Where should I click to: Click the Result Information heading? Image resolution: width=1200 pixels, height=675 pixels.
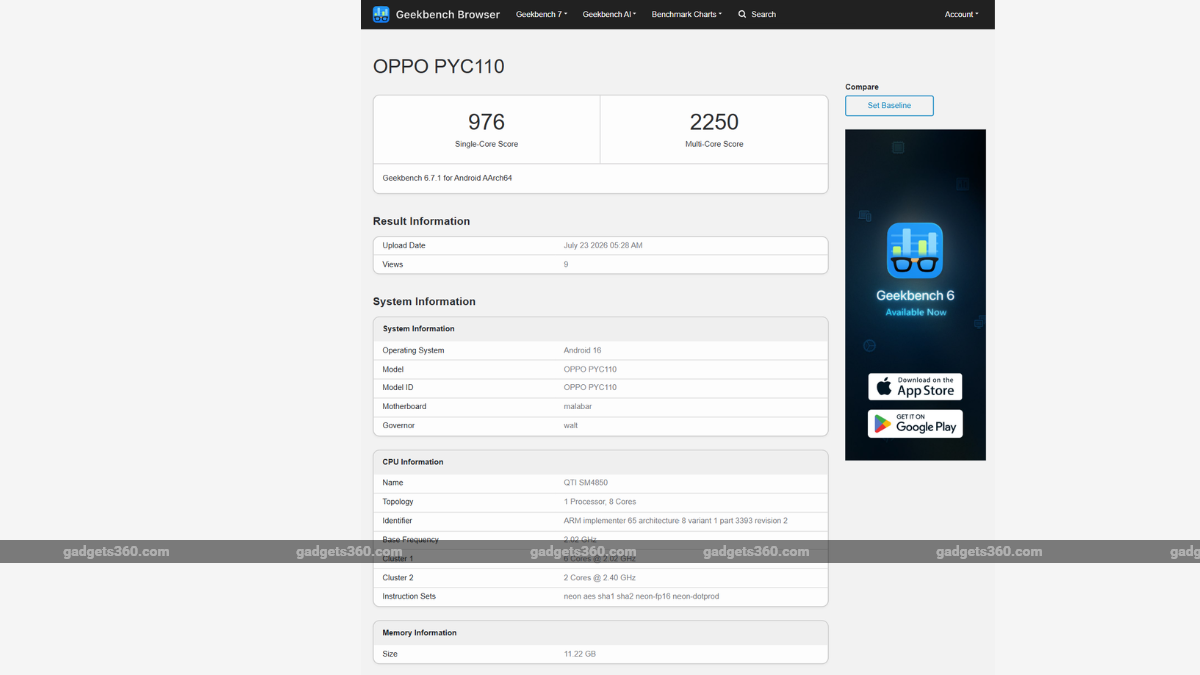(x=421, y=221)
